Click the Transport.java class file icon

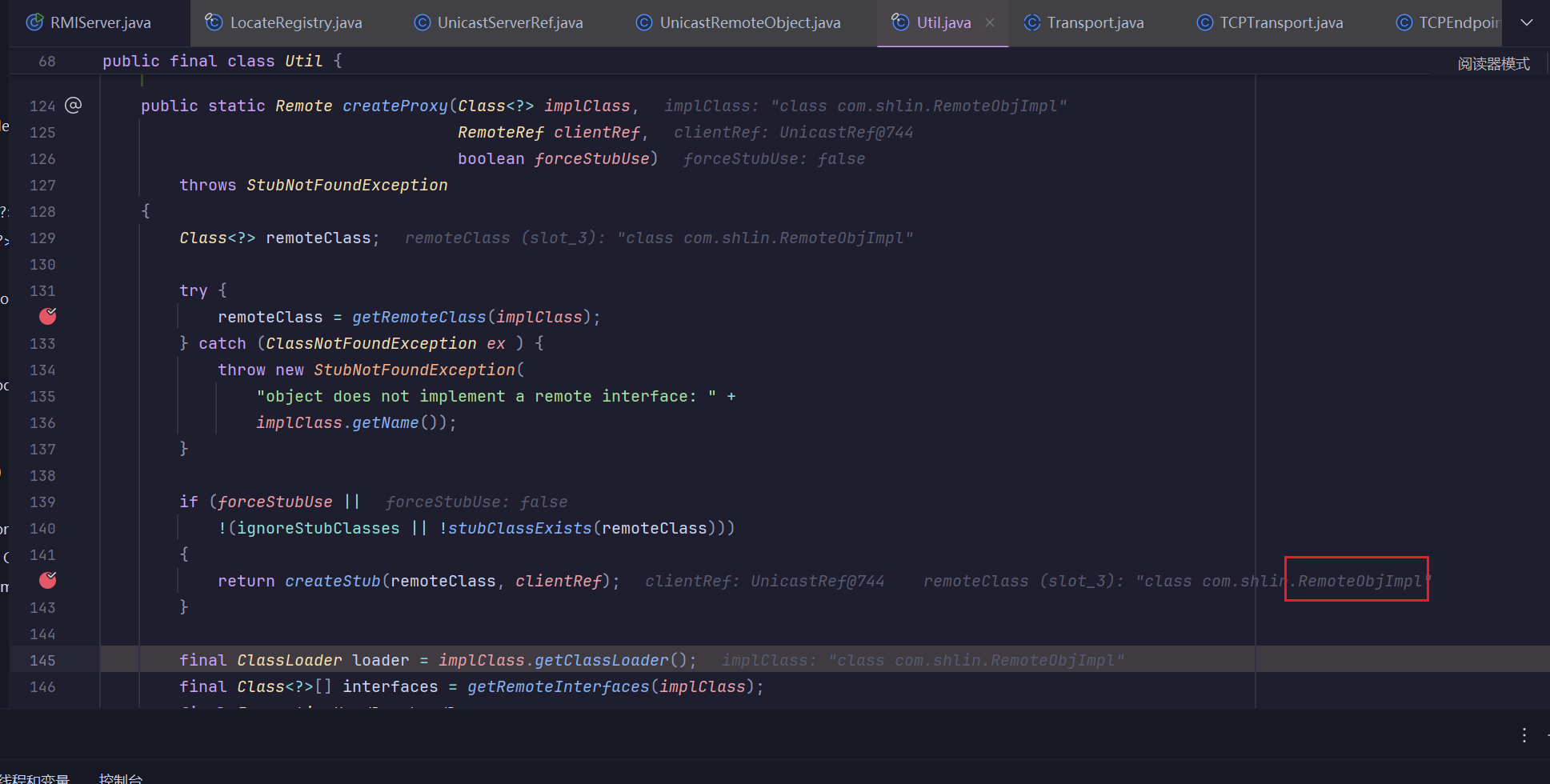coord(1032,22)
